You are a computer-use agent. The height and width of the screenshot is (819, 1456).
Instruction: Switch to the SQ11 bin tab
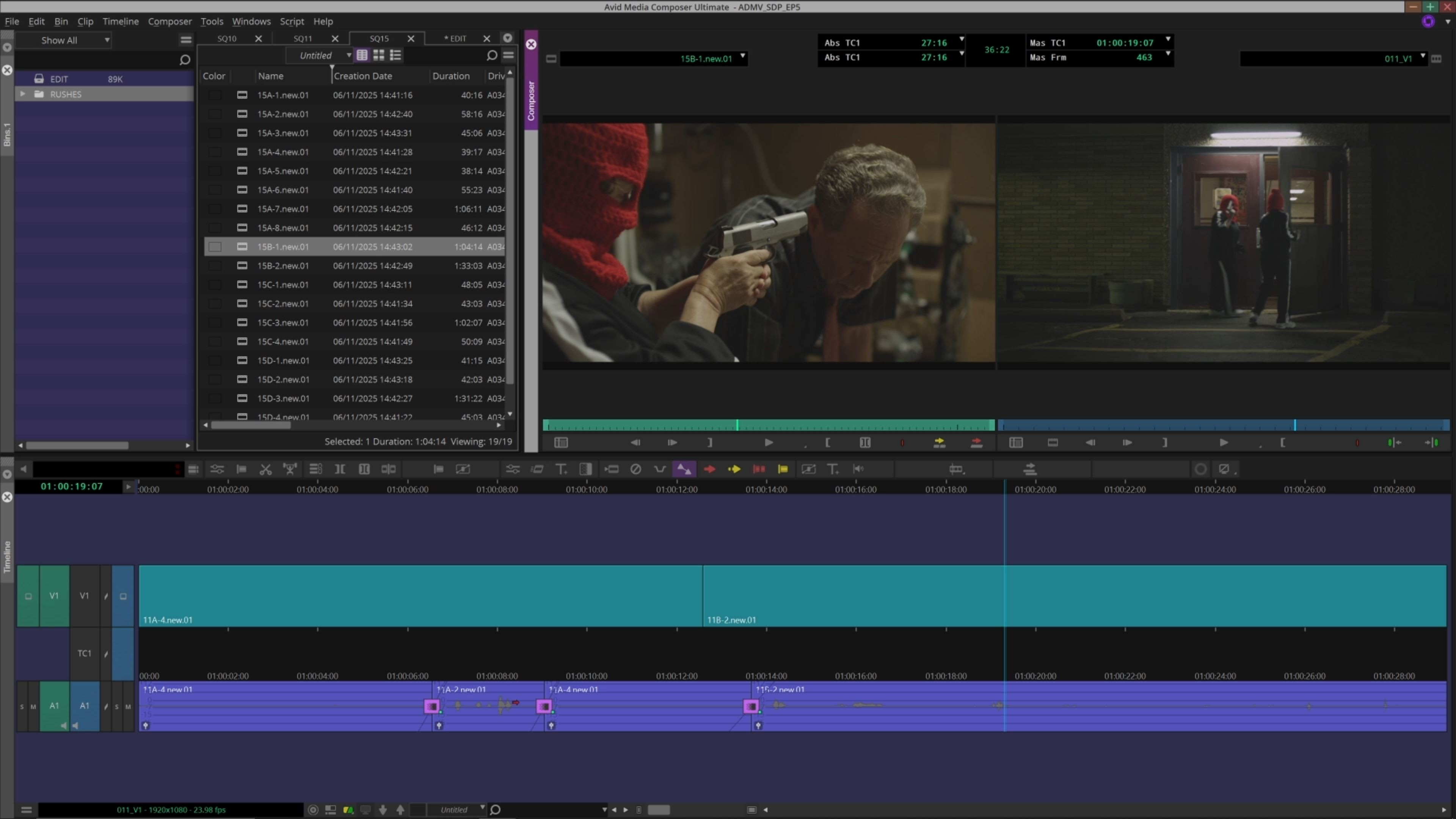(303, 38)
